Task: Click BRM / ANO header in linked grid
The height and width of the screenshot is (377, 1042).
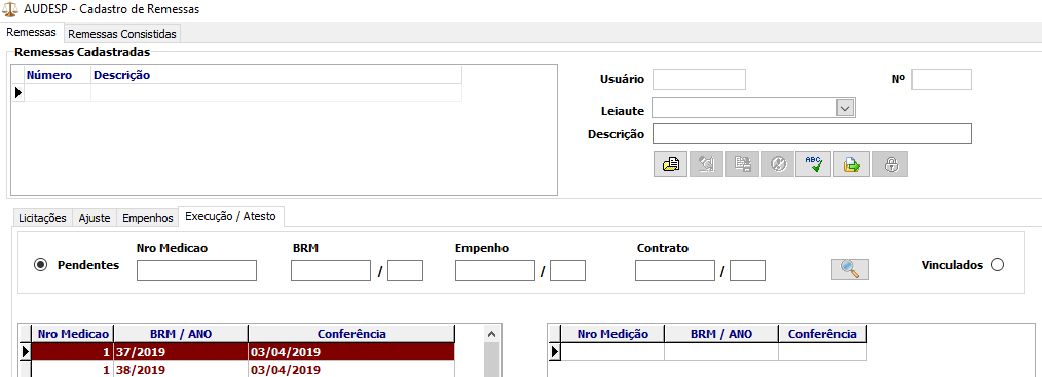Action: (721, 334)
